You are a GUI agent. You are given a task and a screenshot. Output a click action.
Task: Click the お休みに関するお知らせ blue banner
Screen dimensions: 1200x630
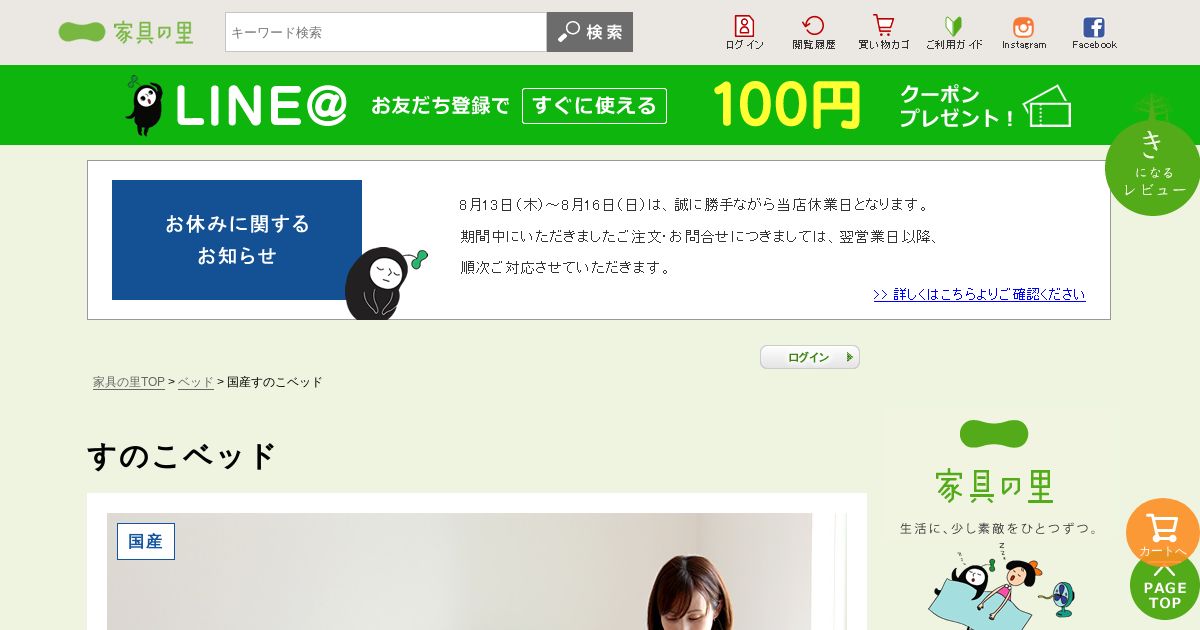tap(237, 240)
